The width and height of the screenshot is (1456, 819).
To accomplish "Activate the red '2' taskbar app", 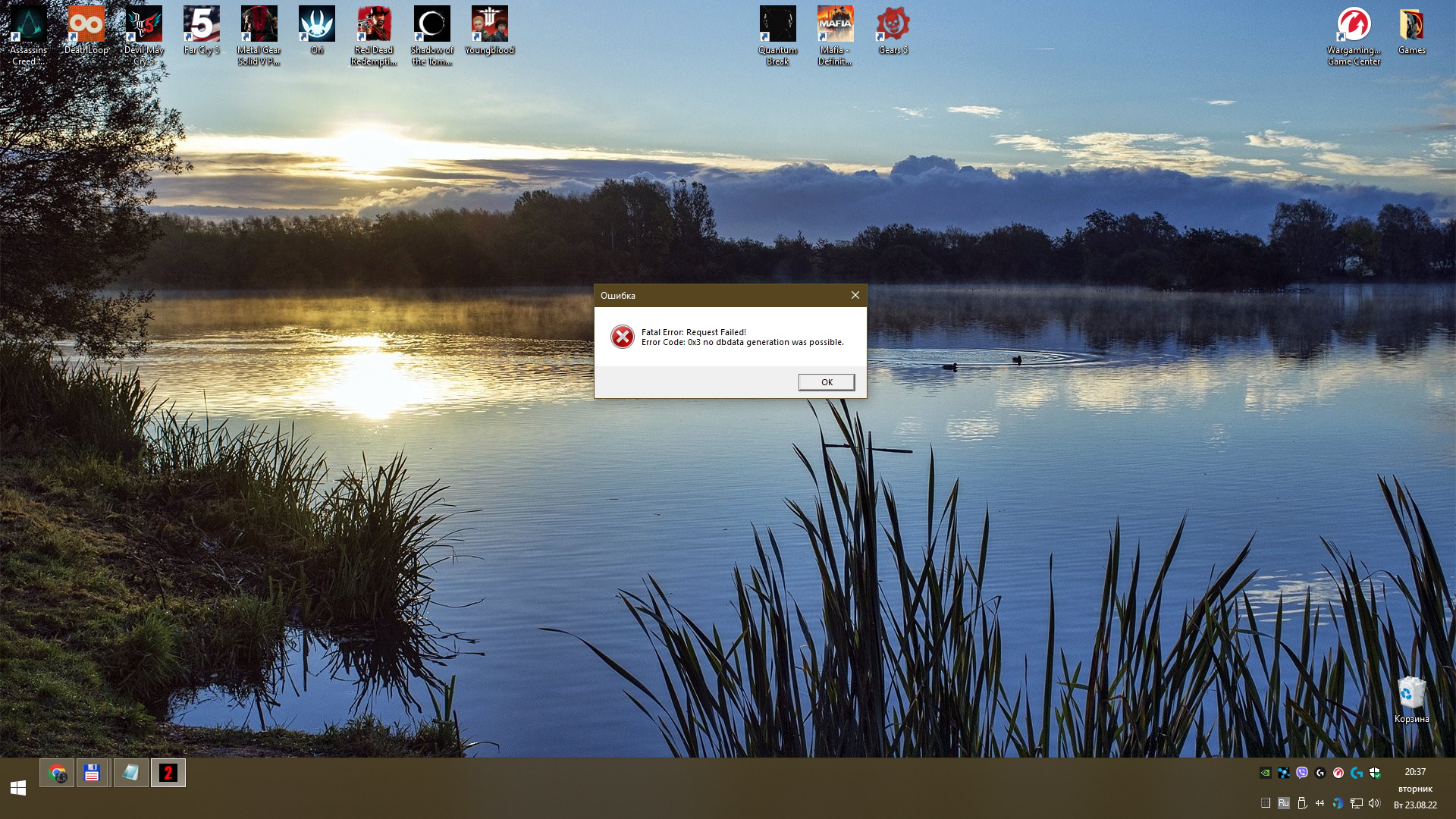I will (168, 773).
